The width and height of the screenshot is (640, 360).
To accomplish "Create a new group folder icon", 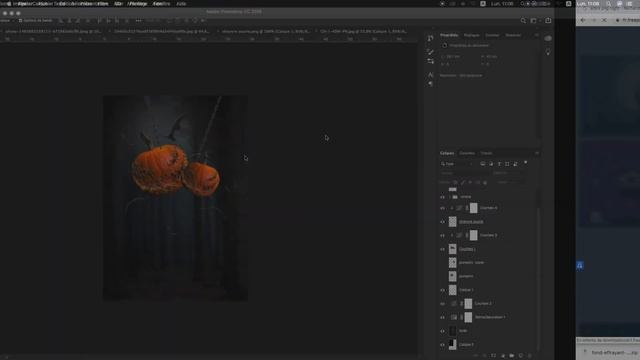I will (x=512, y=356).
